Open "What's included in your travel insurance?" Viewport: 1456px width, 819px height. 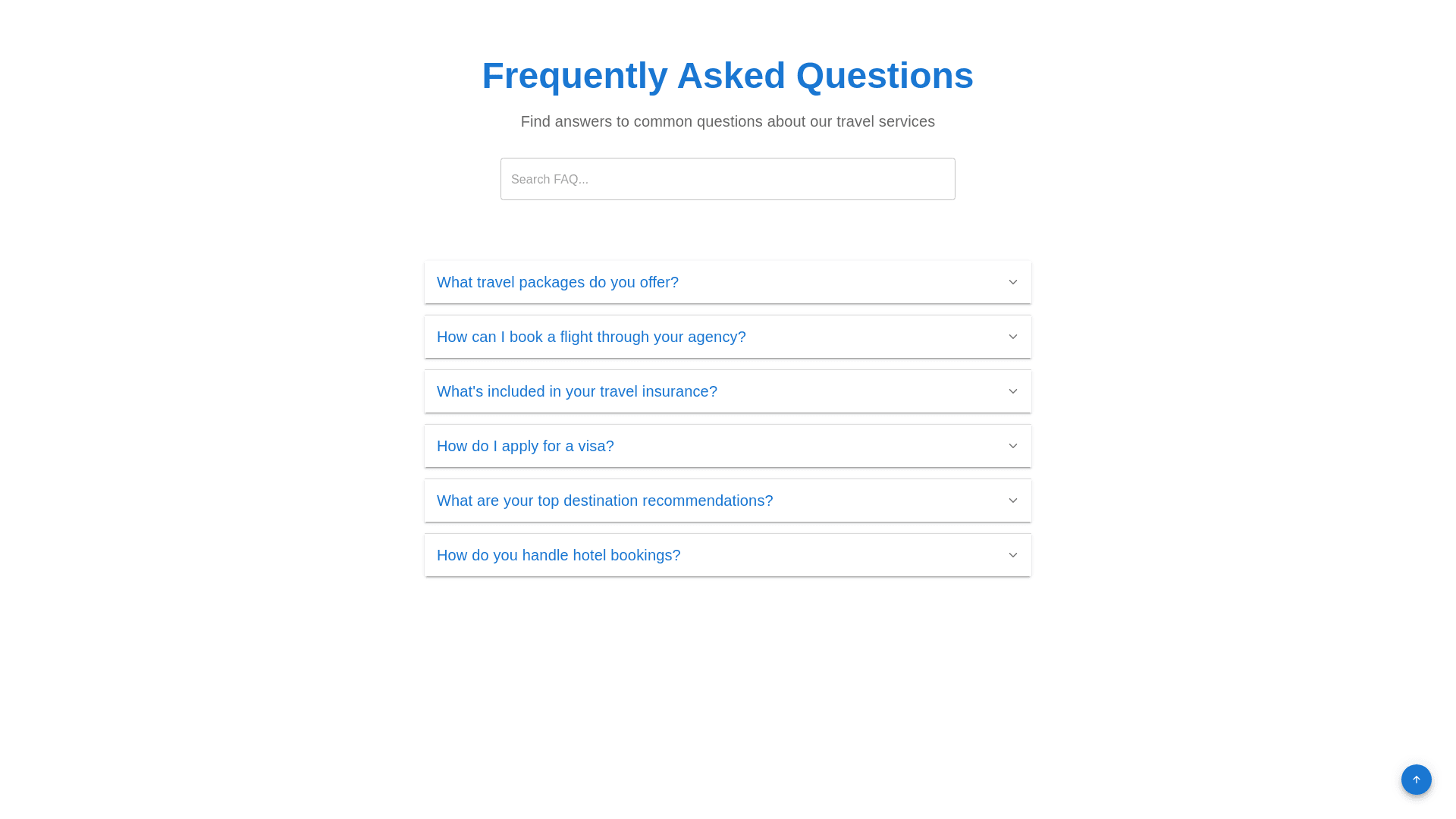click(x=576, y=391)
